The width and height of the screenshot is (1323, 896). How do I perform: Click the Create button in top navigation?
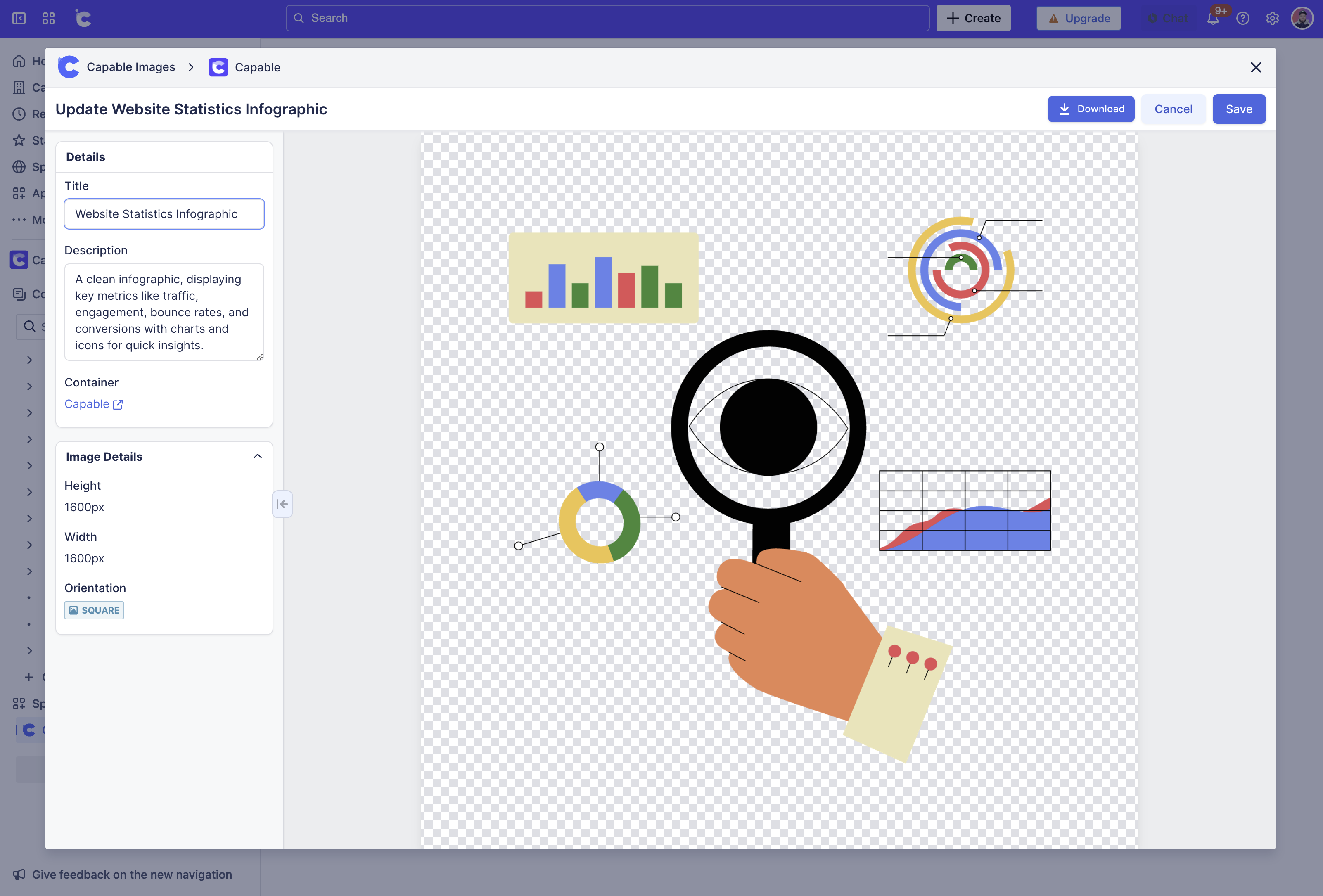[973, 18]
